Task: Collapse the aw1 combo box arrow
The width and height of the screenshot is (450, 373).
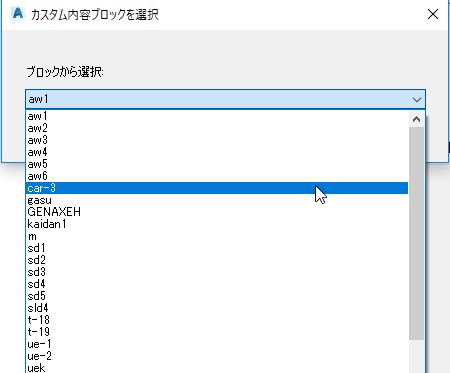Action: 416,99
